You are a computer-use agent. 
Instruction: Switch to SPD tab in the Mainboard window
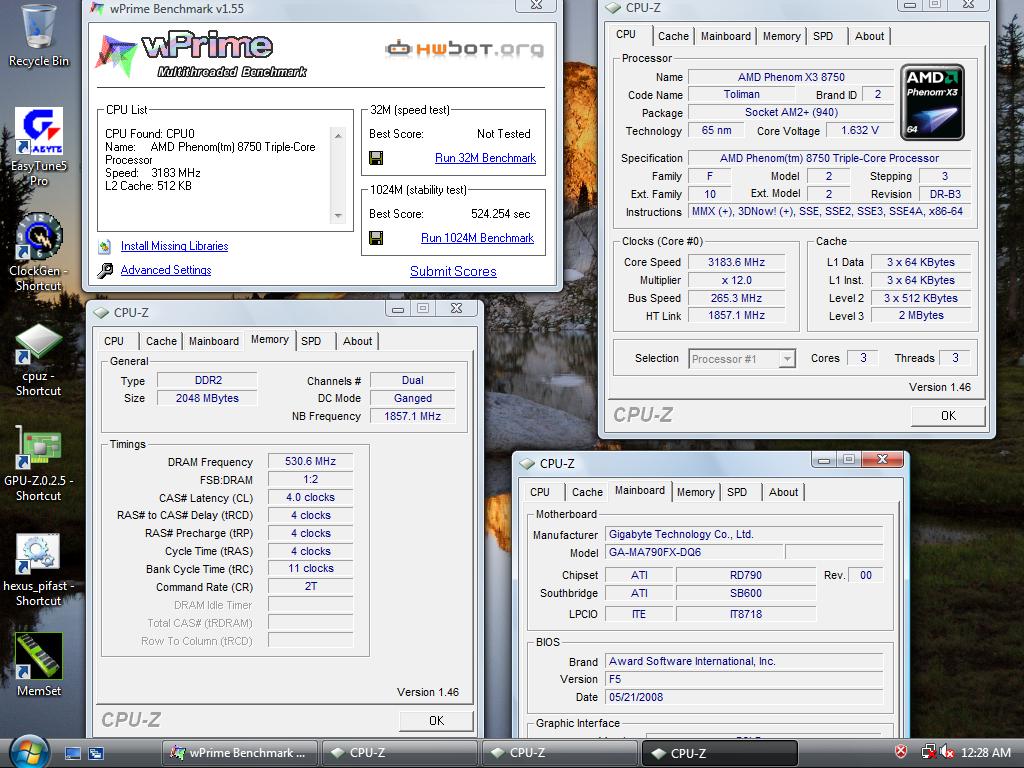737,492
